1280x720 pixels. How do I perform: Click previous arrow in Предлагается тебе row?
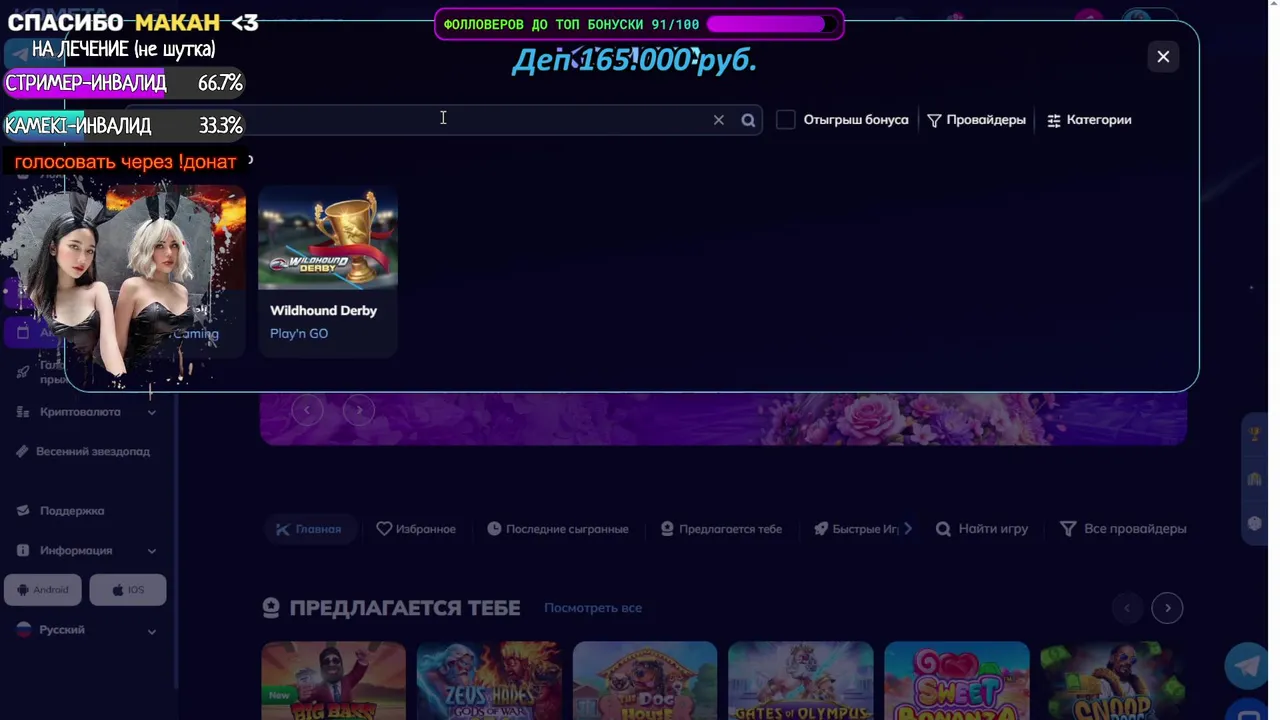(1127, 608)
